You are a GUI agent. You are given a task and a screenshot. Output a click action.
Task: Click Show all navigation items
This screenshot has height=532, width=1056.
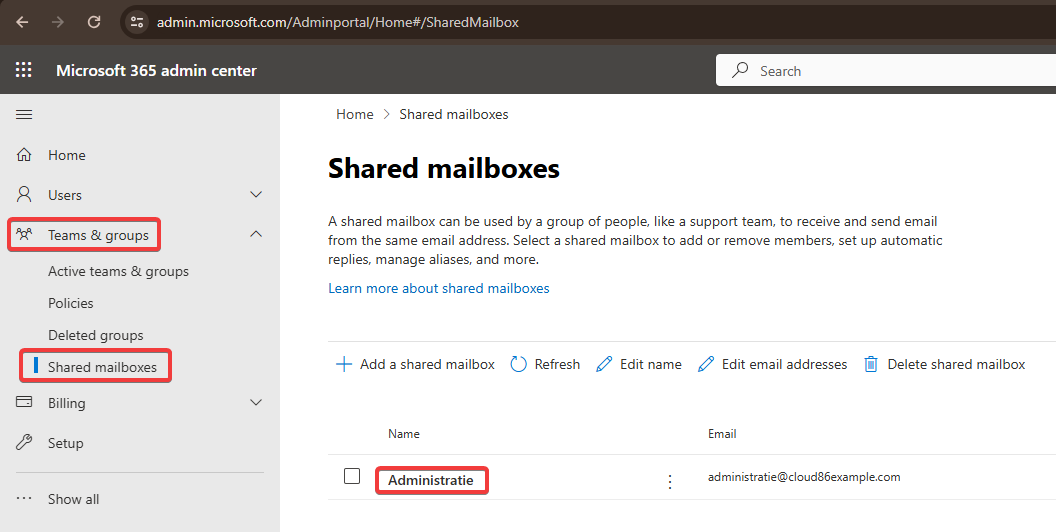73,499
